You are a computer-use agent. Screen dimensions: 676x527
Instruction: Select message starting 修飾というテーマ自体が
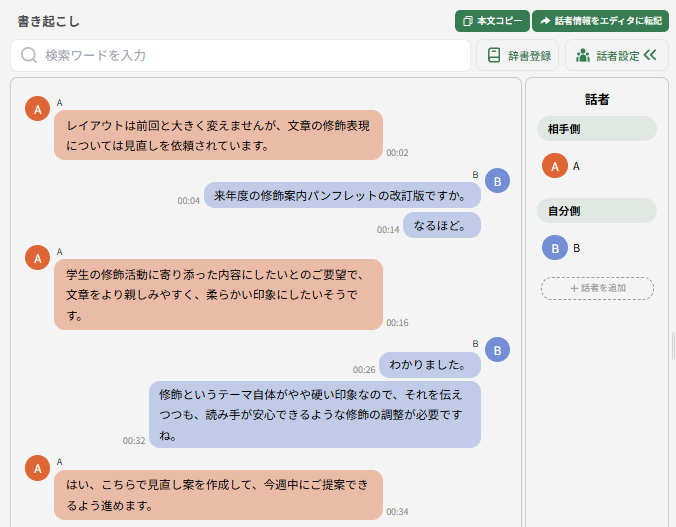pos(315,414)
